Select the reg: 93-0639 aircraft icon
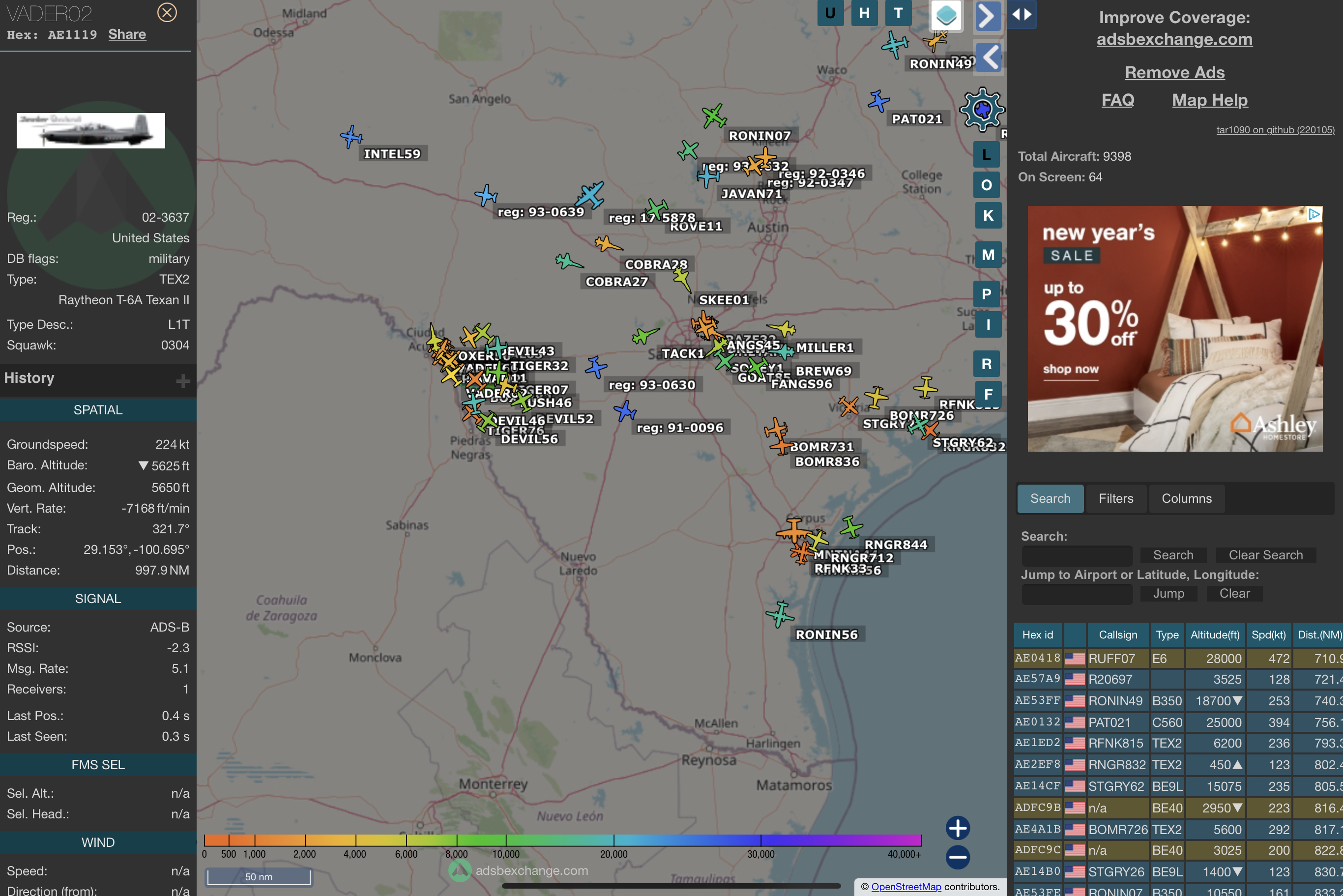 (x=486, y=196)
